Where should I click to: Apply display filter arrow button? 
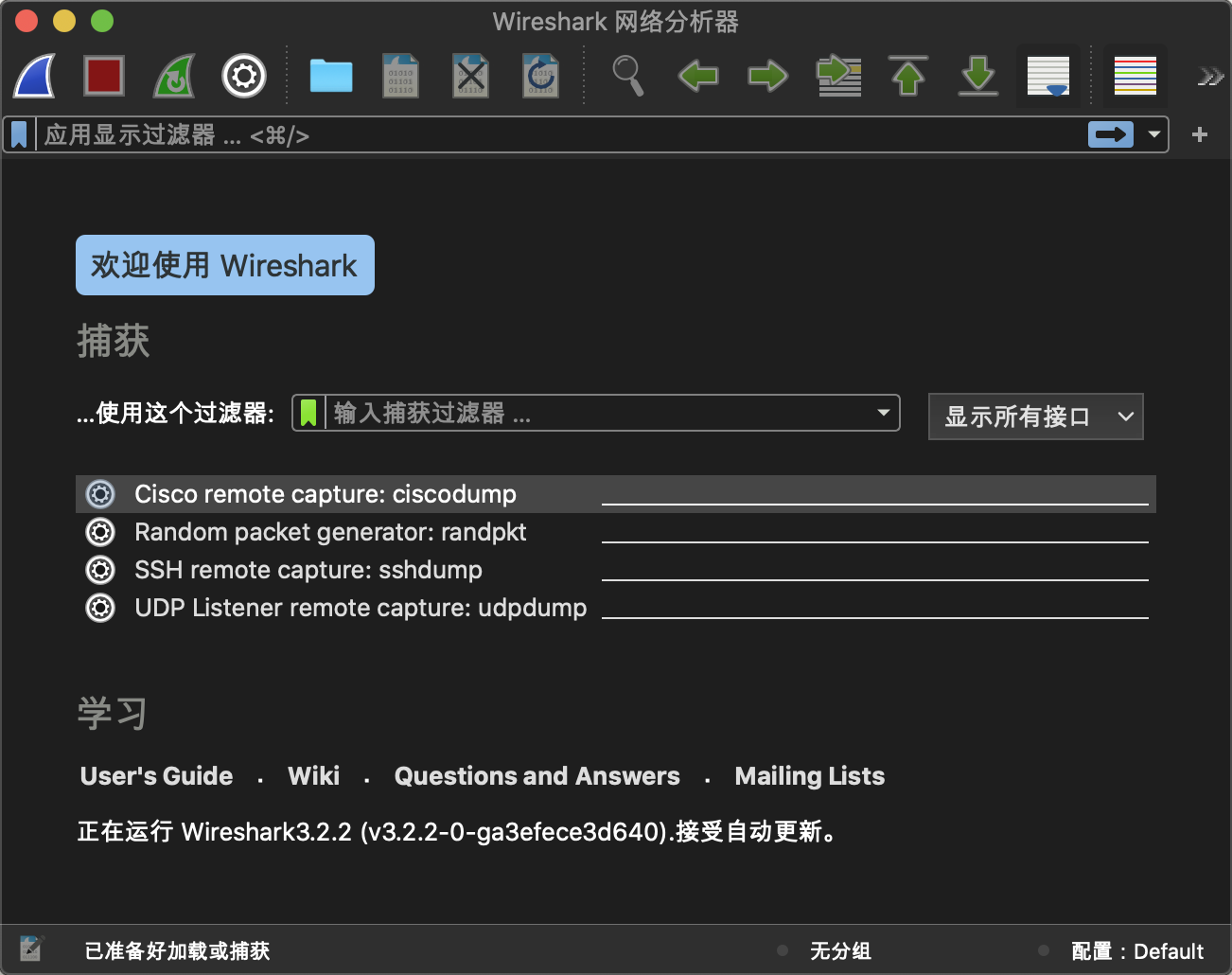[x=1111, y=134]
